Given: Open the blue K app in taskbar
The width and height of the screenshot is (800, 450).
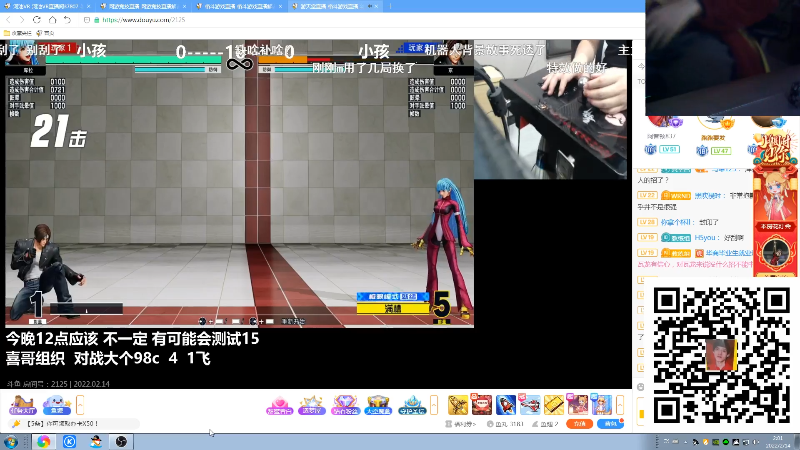Looking at the screenshot, I should [x=69, y=442].
